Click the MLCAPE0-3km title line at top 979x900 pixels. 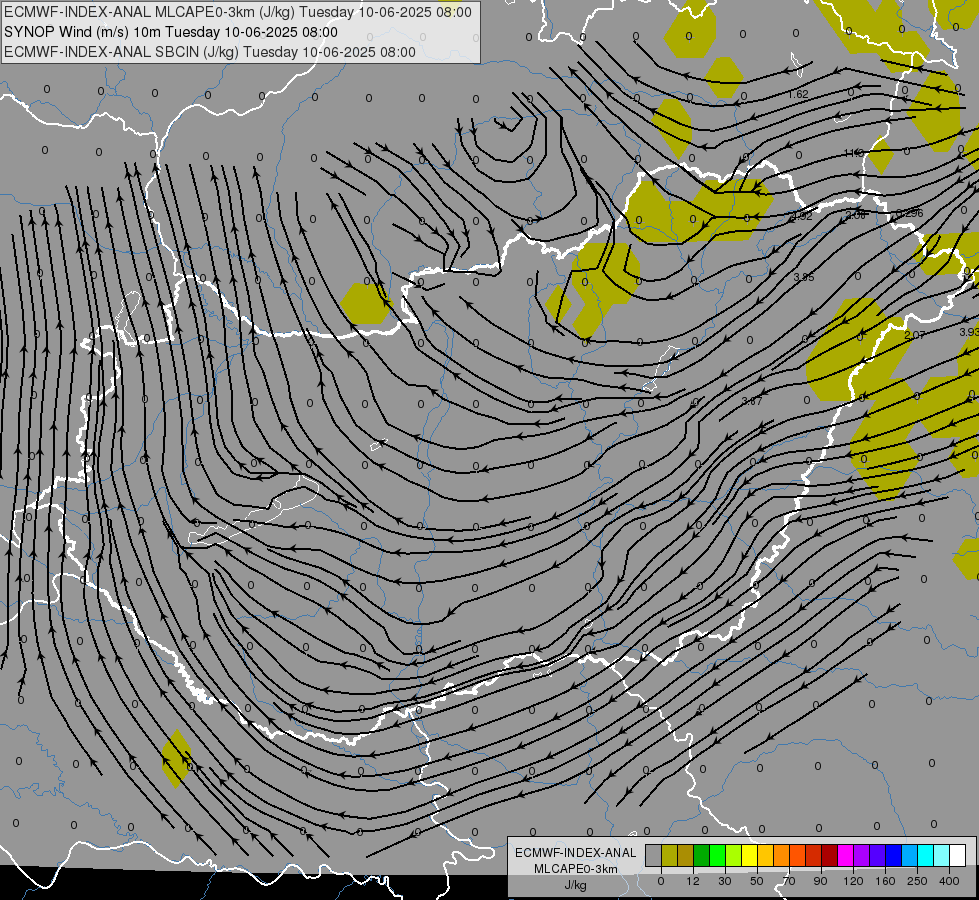tap(238, 12)
